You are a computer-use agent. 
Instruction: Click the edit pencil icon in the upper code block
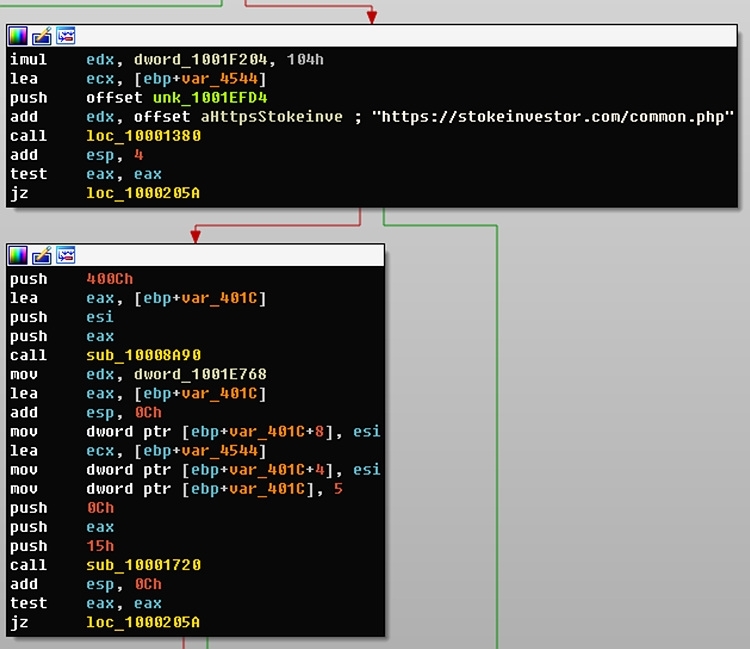tap(42, 36)
